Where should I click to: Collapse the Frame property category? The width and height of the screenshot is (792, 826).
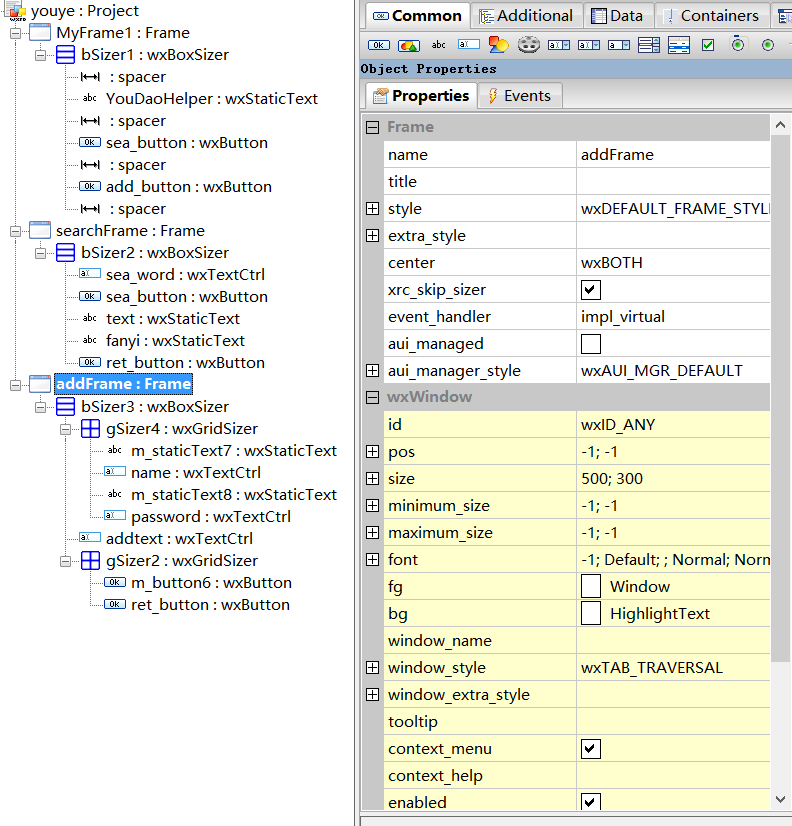[373, 127]
